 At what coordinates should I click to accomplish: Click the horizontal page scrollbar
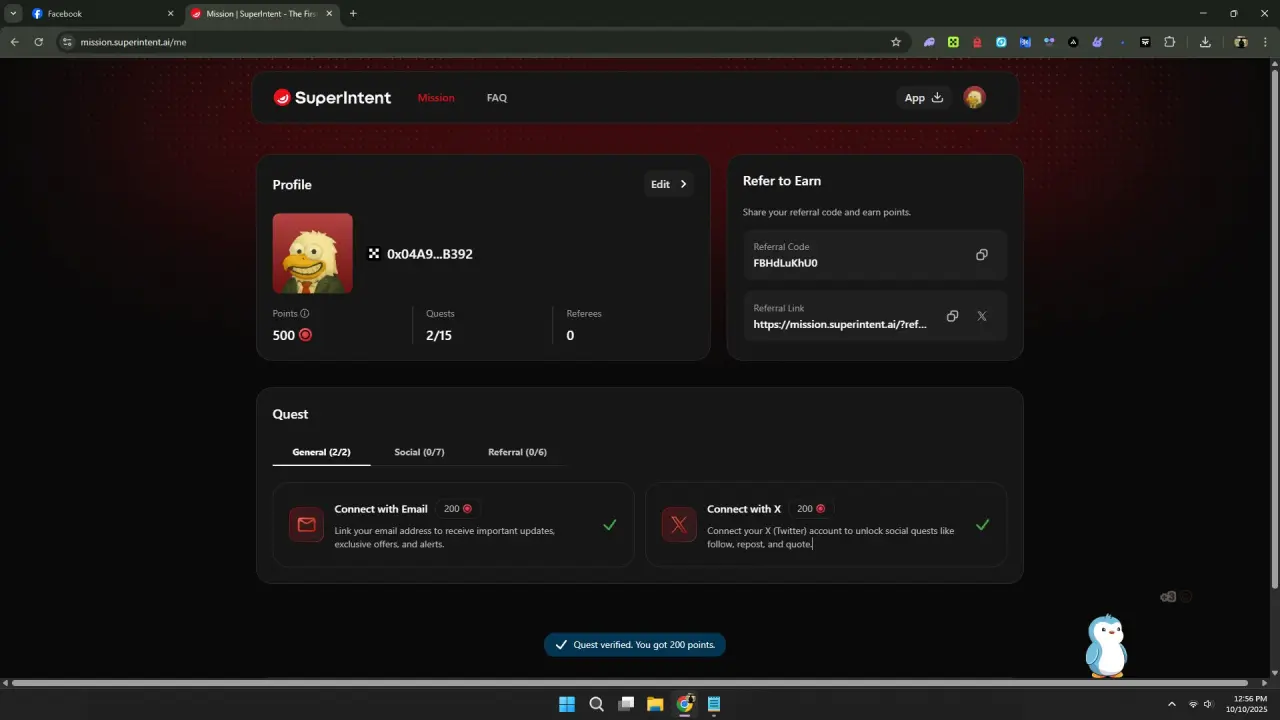[x=630, y=683]
